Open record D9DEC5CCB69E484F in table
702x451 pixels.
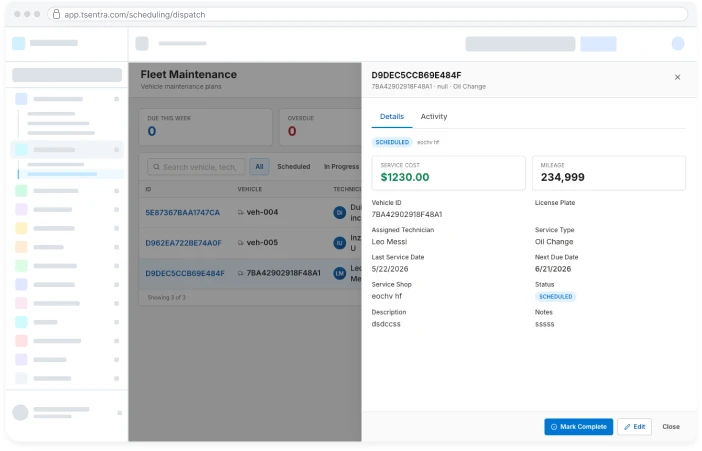185,273
